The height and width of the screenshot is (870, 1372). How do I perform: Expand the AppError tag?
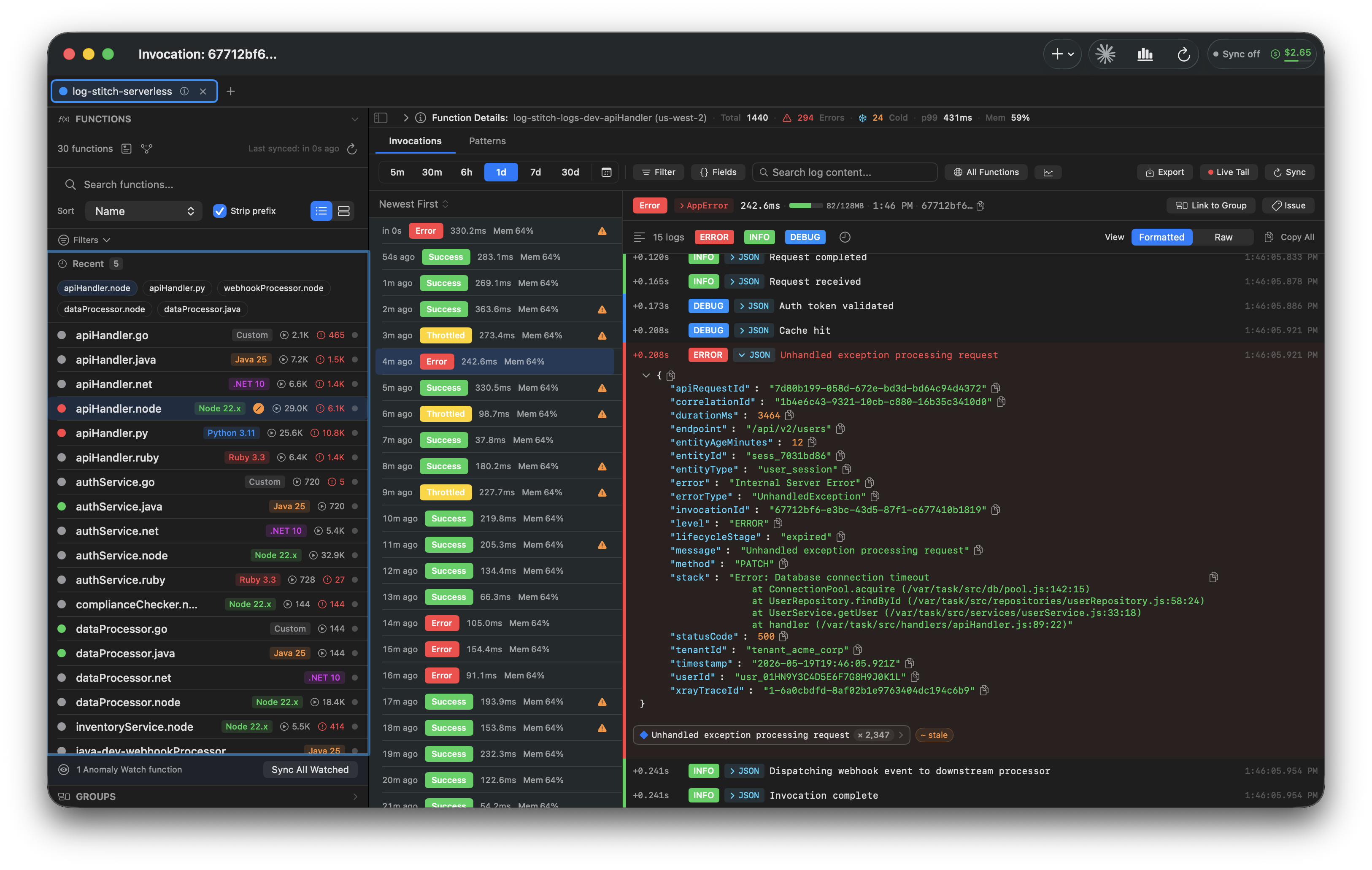(x=703, y=205)
